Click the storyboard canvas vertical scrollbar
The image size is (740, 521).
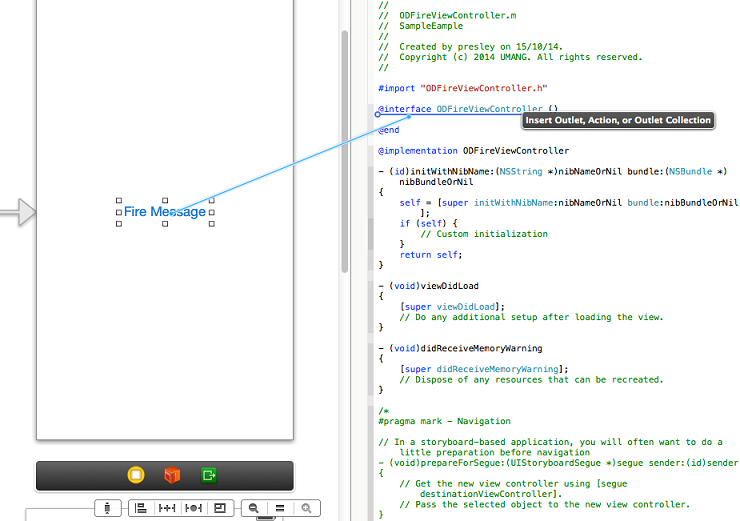pyautogui.click(x=345, y=151)
